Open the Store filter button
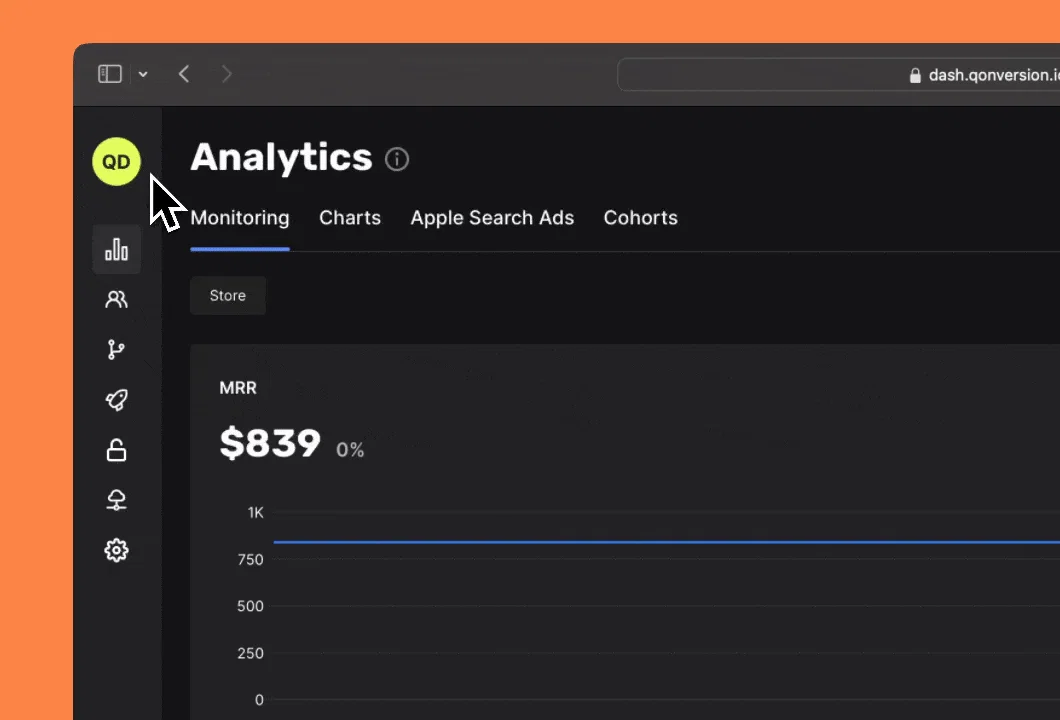Viewport: 1060px width, 720px height. 228,295
